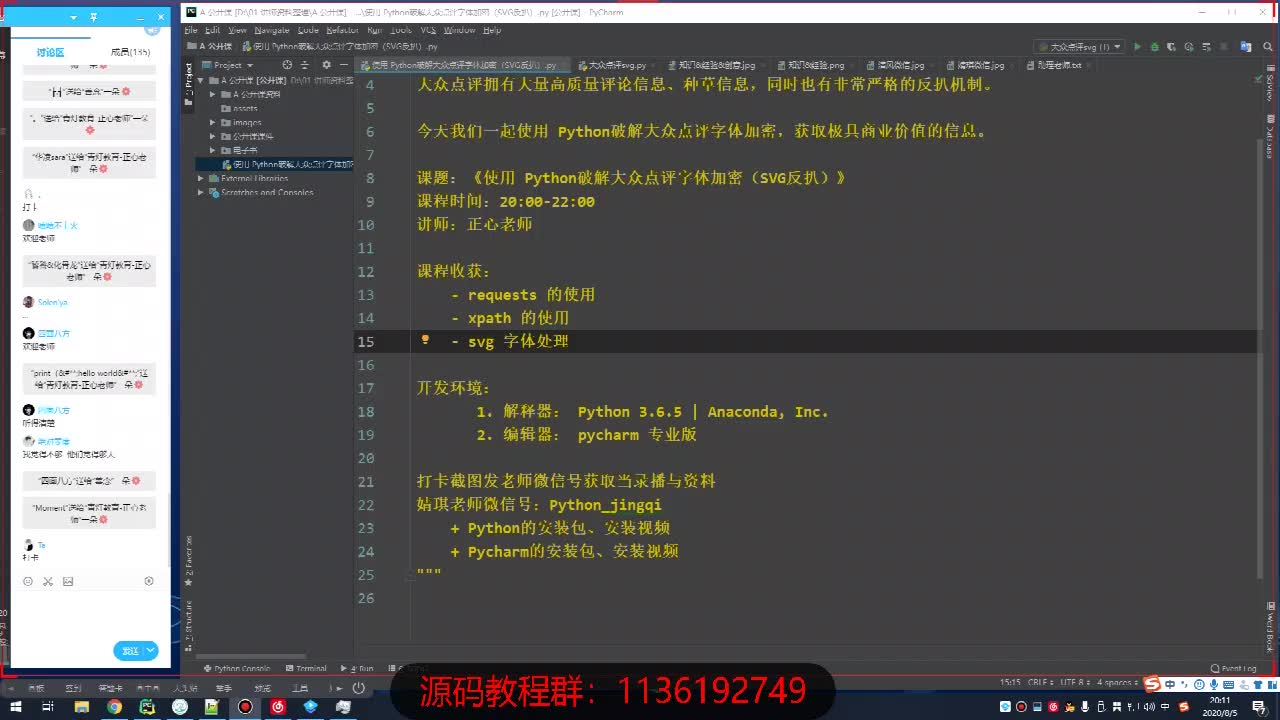Open the Terminal tool window

pos(306,668)
